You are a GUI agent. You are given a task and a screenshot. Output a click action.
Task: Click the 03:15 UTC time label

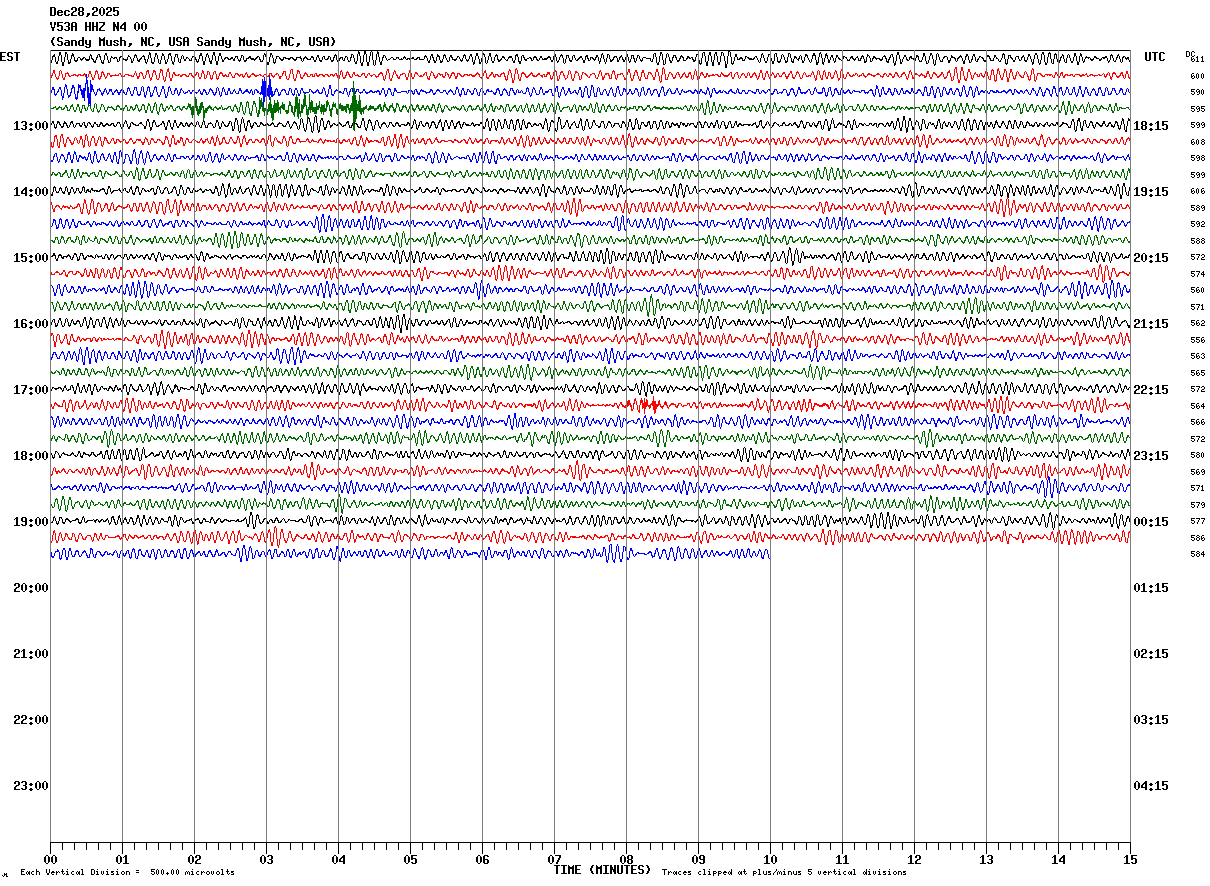coord(1151,720)
